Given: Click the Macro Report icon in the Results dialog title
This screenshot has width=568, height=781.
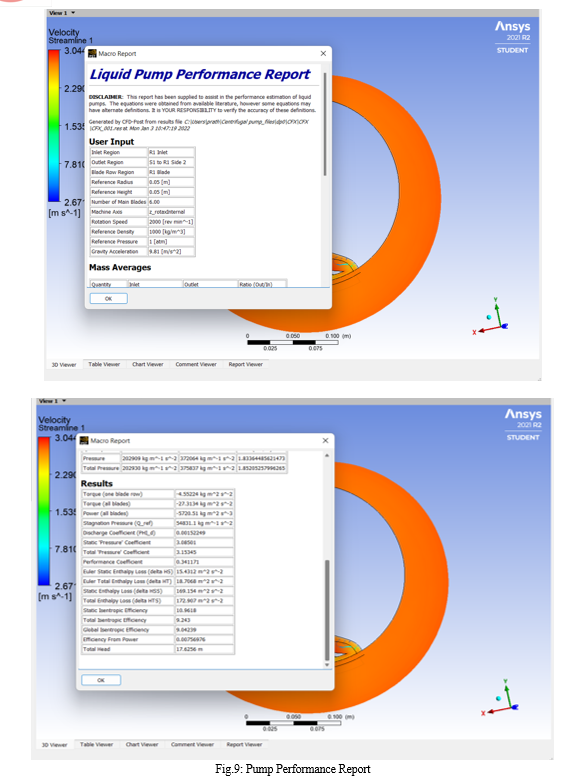Looking at the screenshot, I should point(84,440).
